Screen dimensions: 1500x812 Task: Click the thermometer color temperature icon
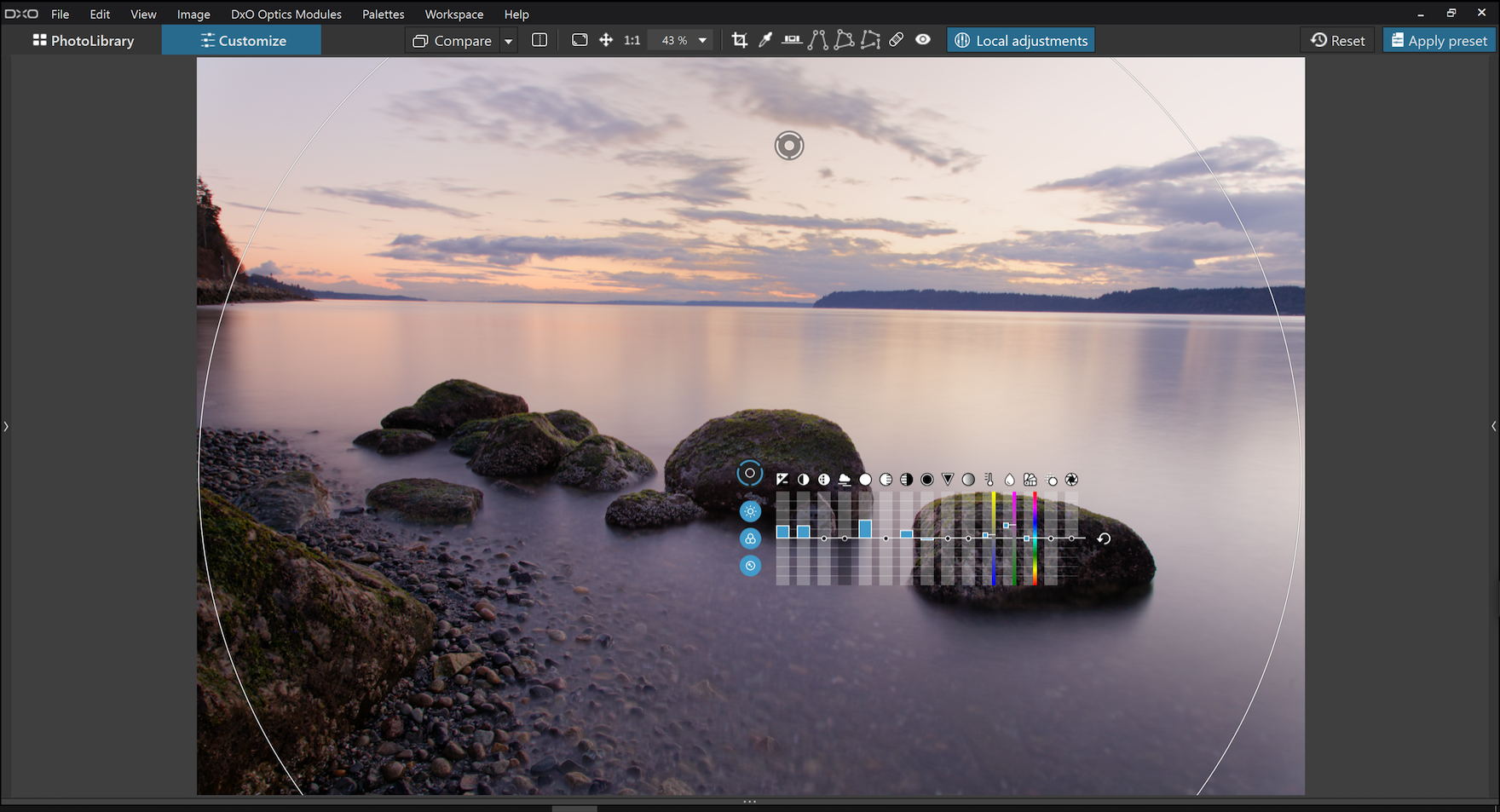pyautogui.click(x=989, y=480)
